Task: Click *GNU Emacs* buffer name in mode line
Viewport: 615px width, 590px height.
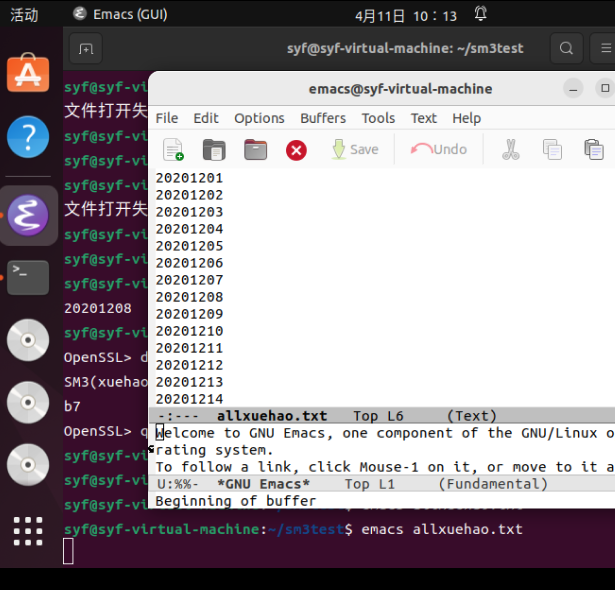Action: [x=264, y=484]
